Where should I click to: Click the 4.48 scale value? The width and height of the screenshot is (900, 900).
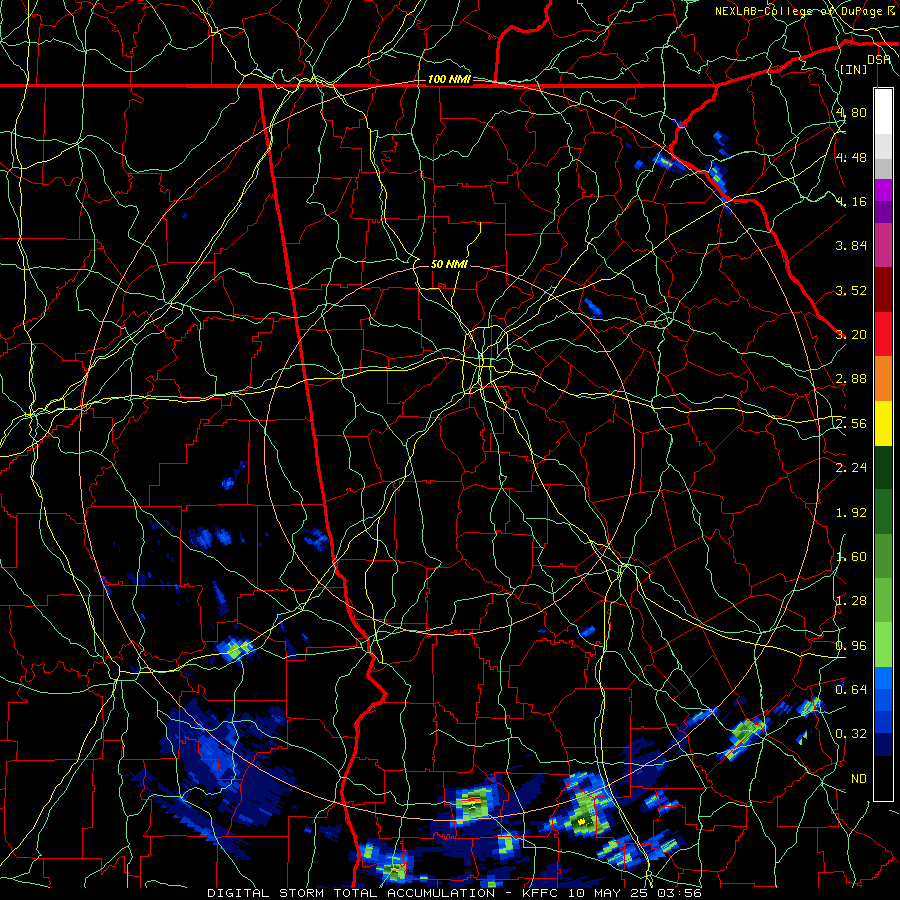coord(851,157)
